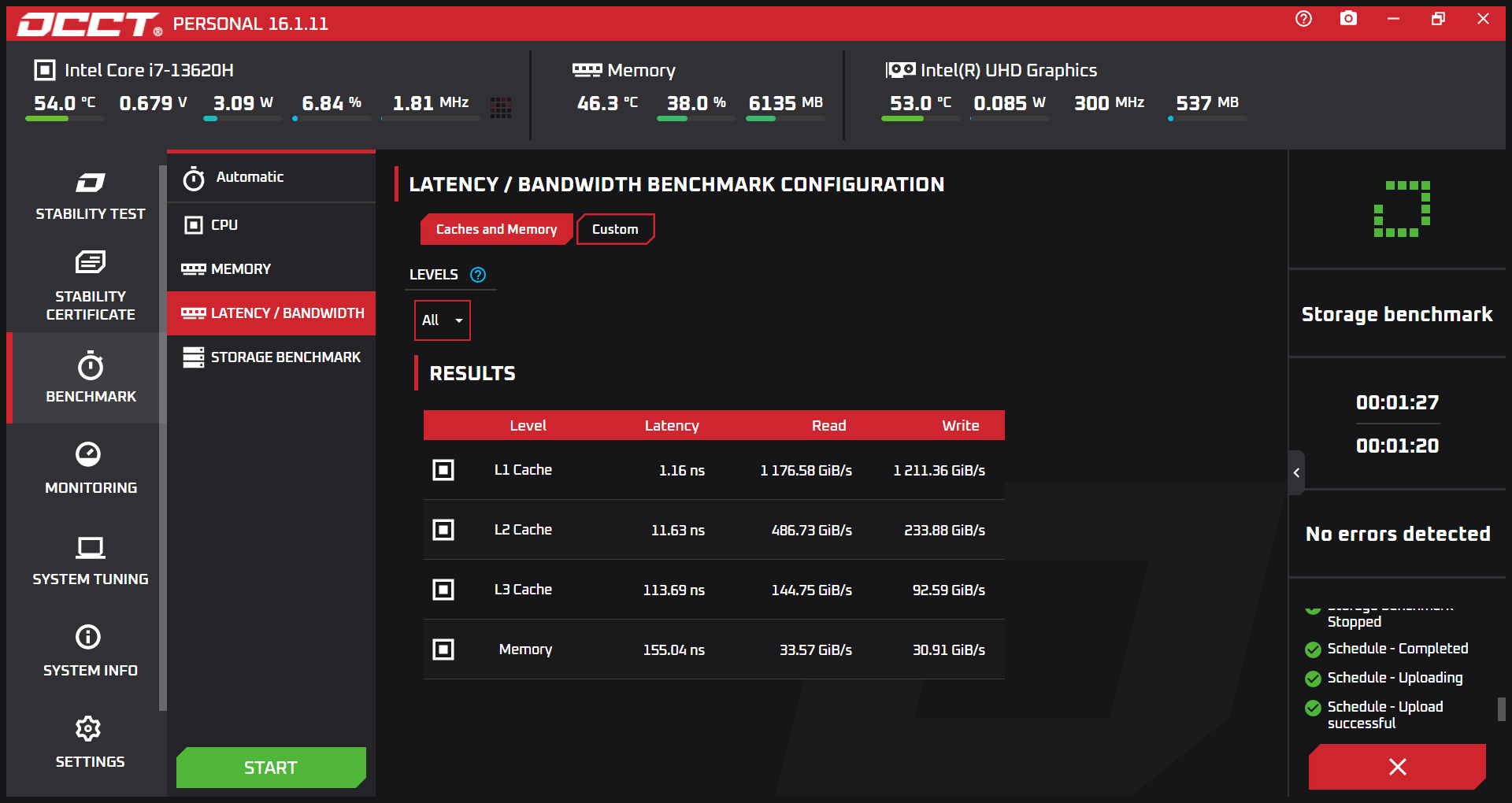Sort results by Read column header

pos(829,425)
